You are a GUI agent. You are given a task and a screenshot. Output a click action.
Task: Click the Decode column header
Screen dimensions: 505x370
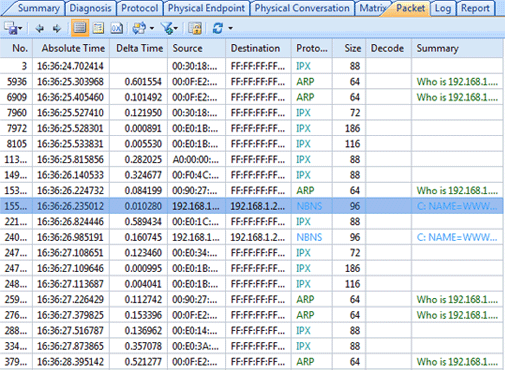[x=389, y=48]
